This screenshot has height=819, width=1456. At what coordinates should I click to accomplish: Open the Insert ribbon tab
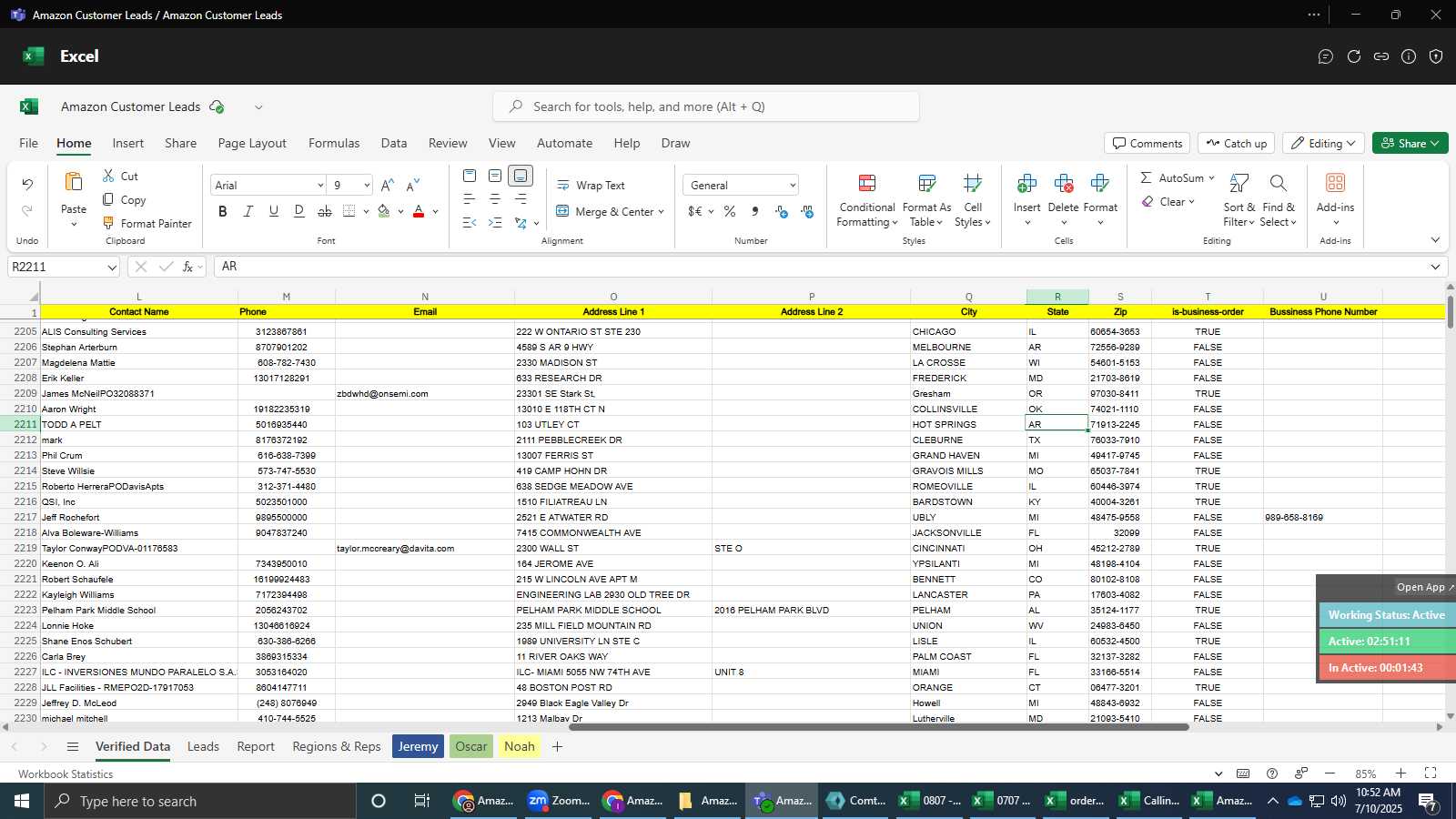pos(128,143)
